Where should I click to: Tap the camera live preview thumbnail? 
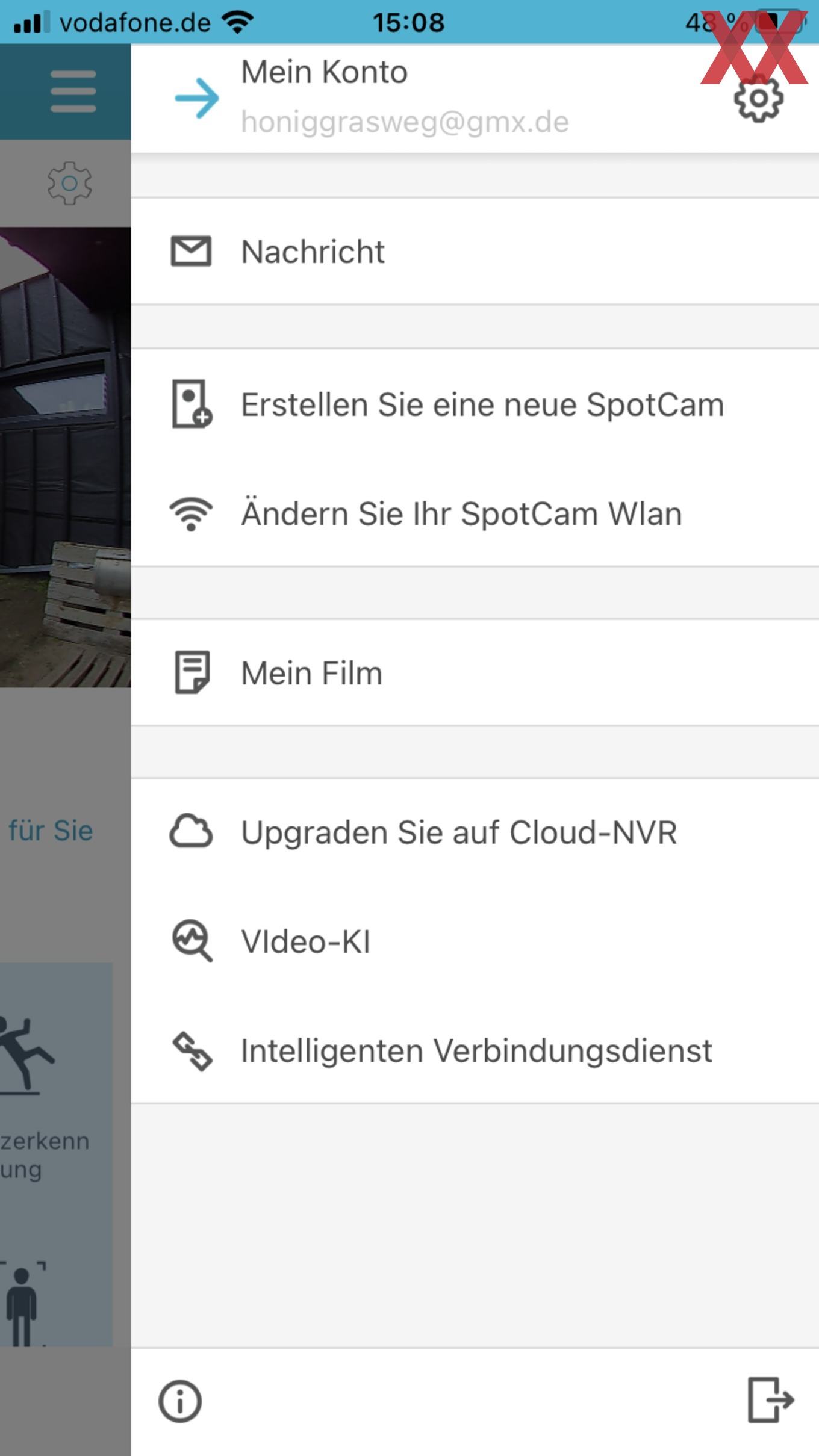pos(65,457)
